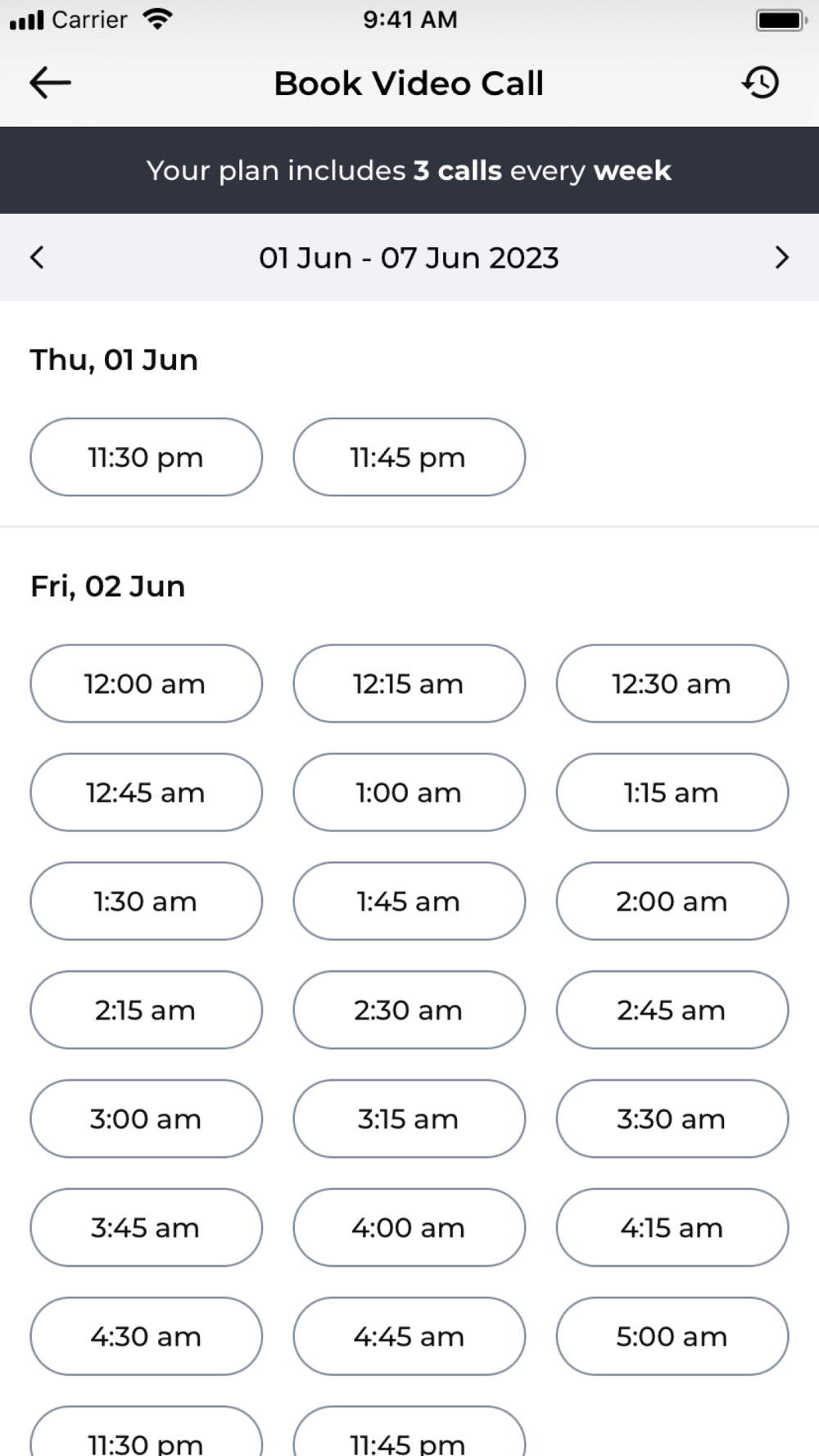This screenshot has height=1456, width=819.
Task: Book the 12:00 am slot on Friday
Action: (147, 684)
